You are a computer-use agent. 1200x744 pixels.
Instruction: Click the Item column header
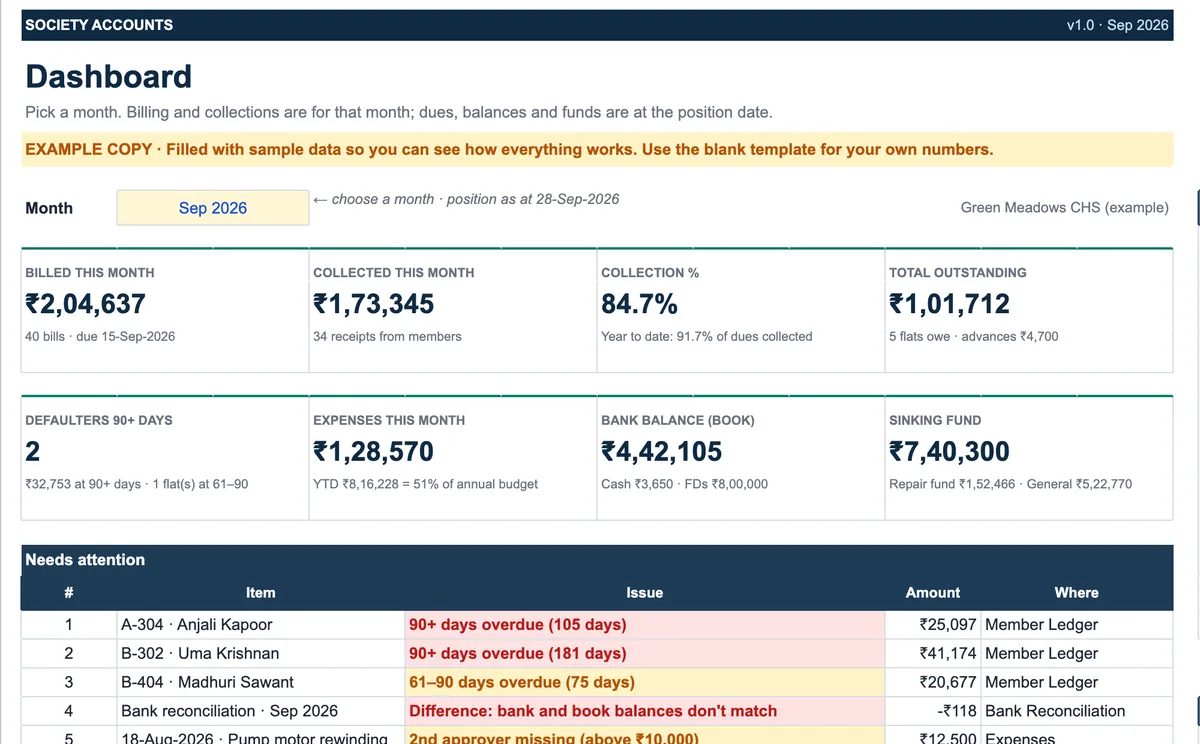261,593
